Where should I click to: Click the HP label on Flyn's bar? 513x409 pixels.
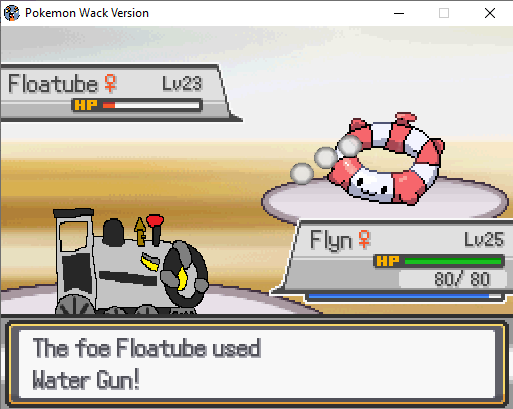coord(388,261)
